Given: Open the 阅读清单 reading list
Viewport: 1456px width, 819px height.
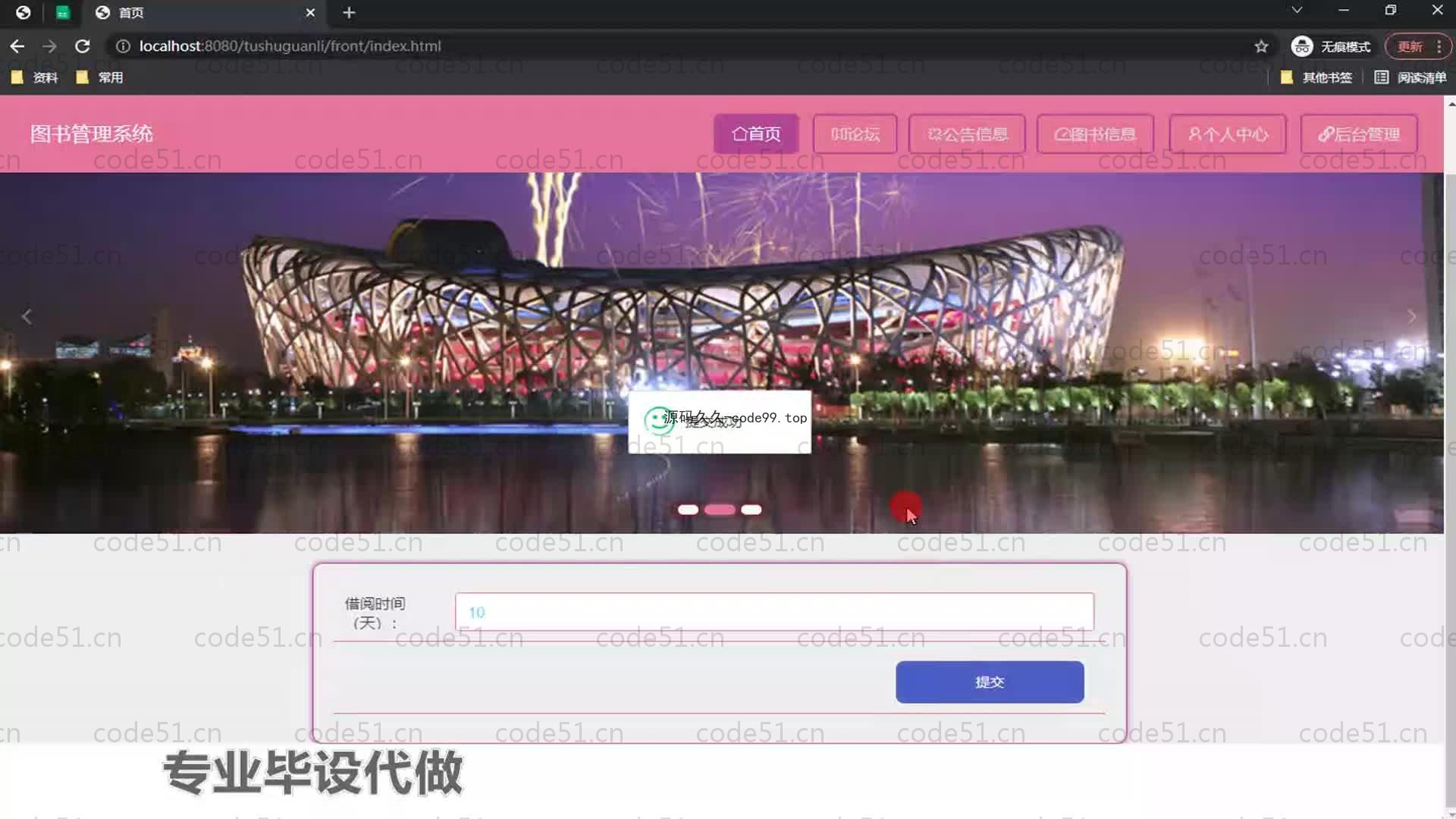Looking at the screenshot, I should pyautogui.click(x=1410, y=77).
